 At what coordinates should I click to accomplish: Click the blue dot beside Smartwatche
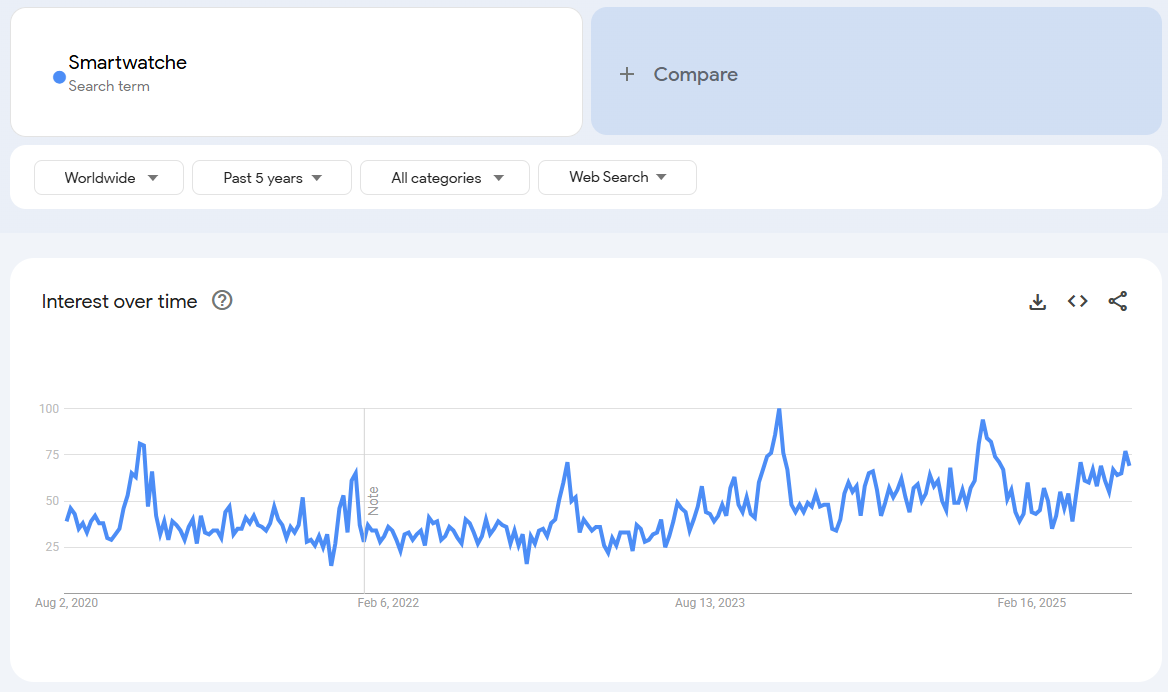59,77
